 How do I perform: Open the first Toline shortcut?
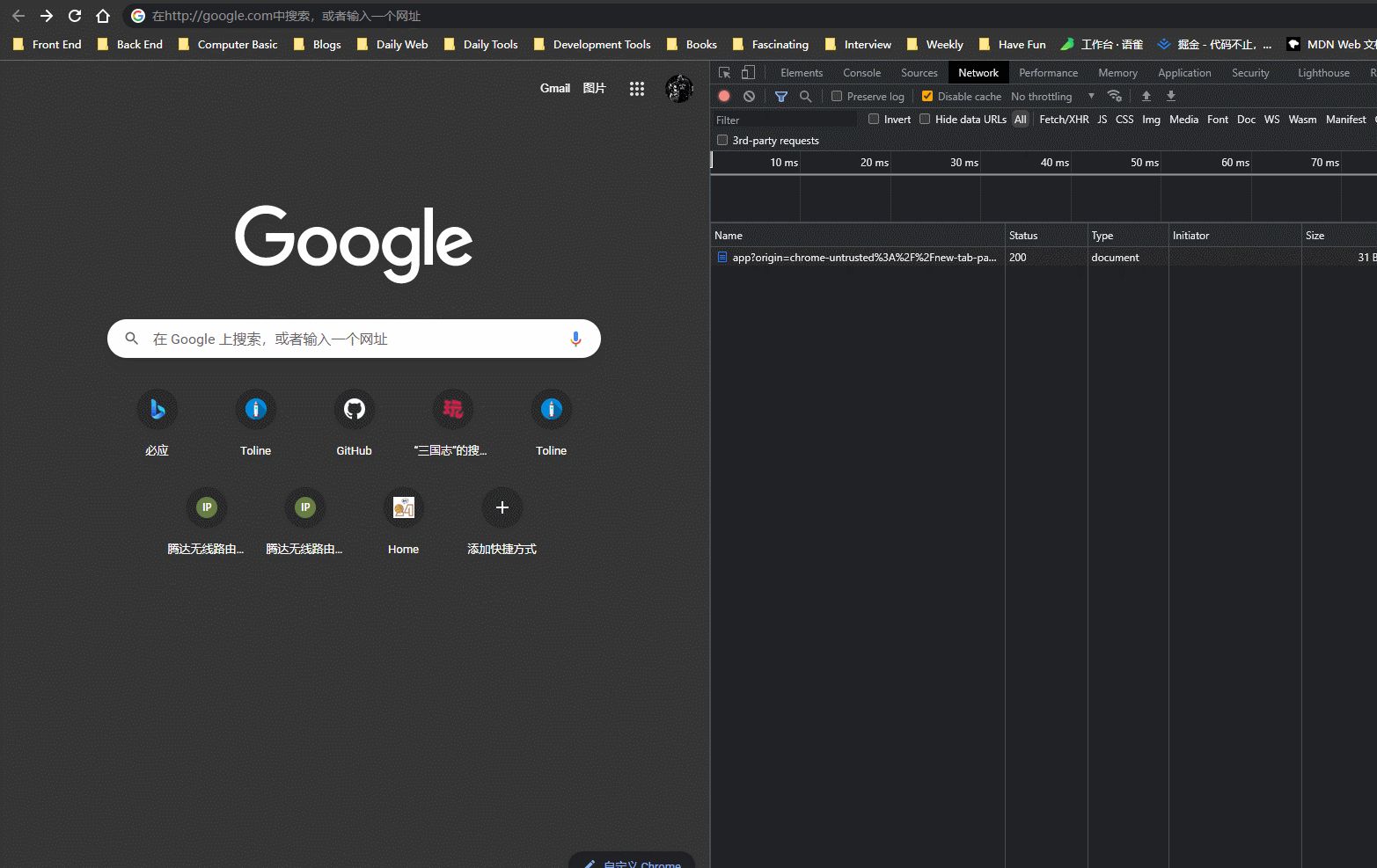(x=256, y=423)
